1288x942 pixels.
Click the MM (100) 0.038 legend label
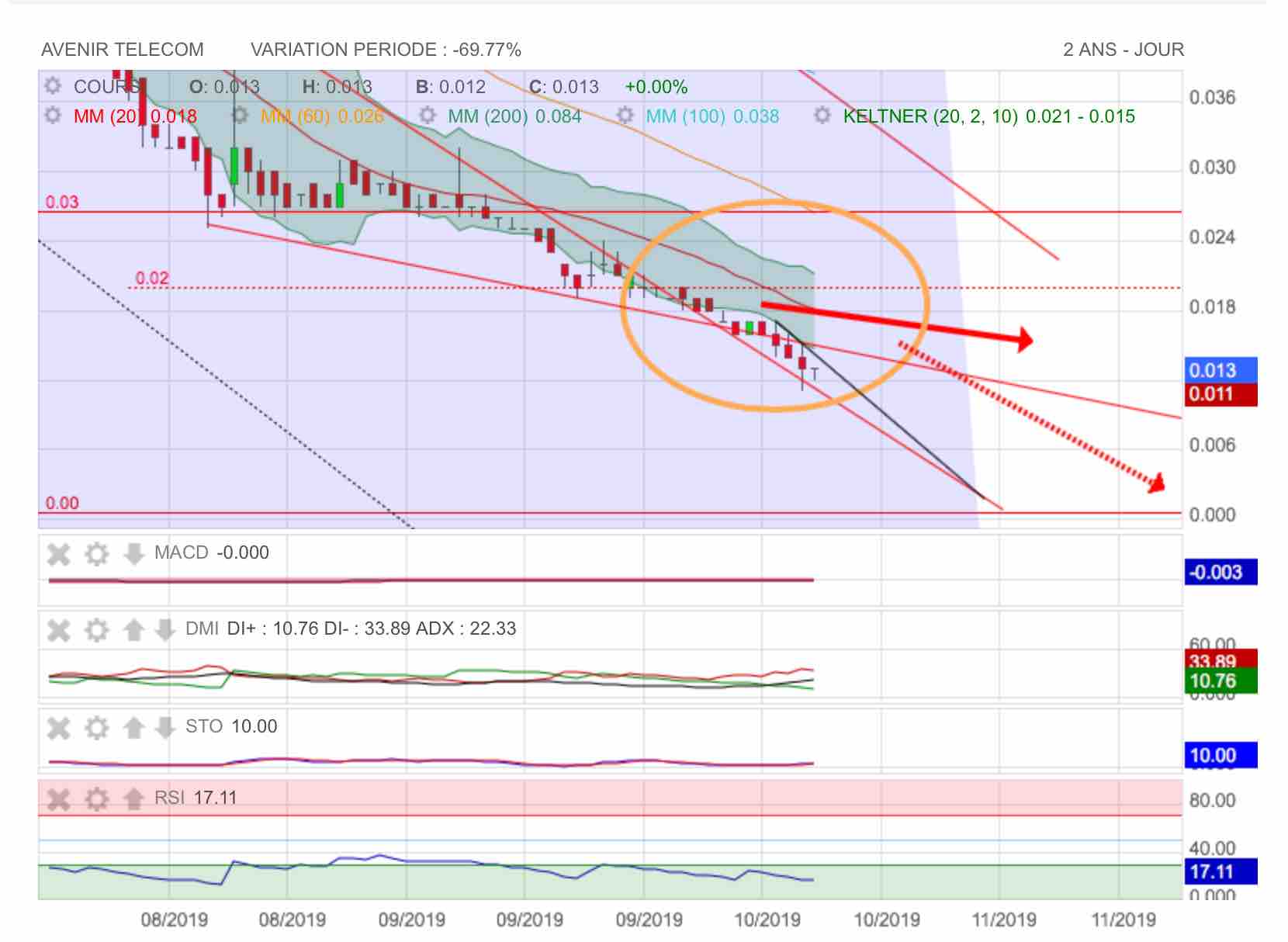712,116
